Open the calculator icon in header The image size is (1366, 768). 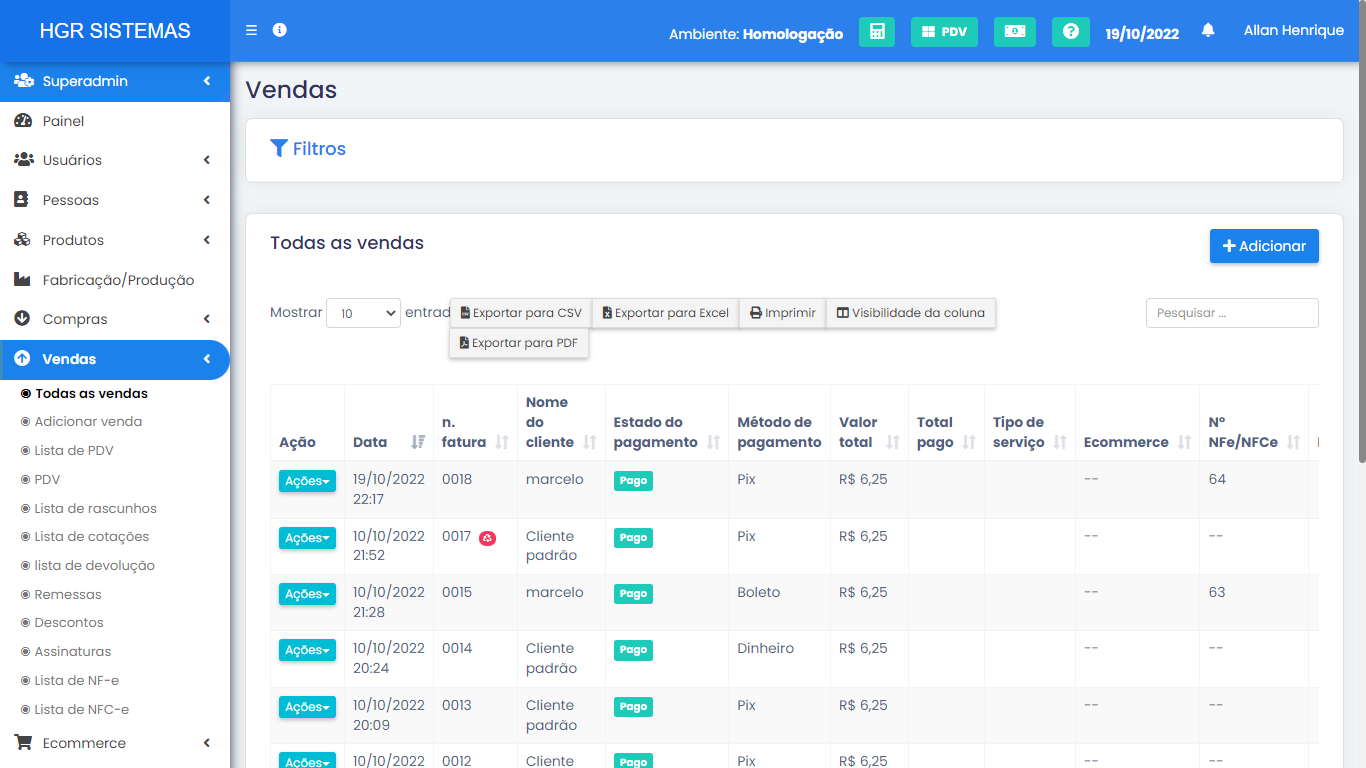point(876,32)
